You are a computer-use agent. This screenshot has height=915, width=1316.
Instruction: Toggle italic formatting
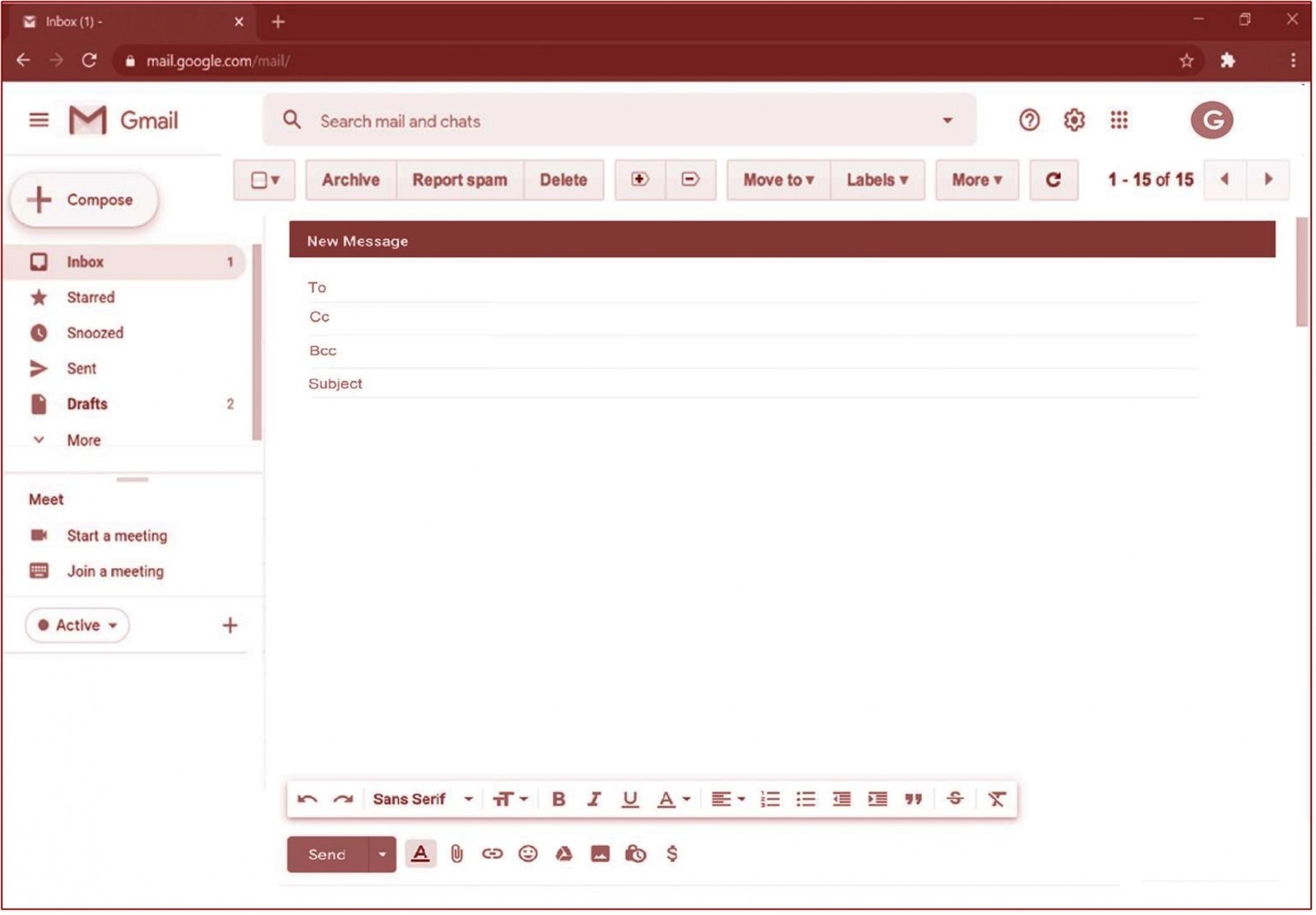[594, 799]
